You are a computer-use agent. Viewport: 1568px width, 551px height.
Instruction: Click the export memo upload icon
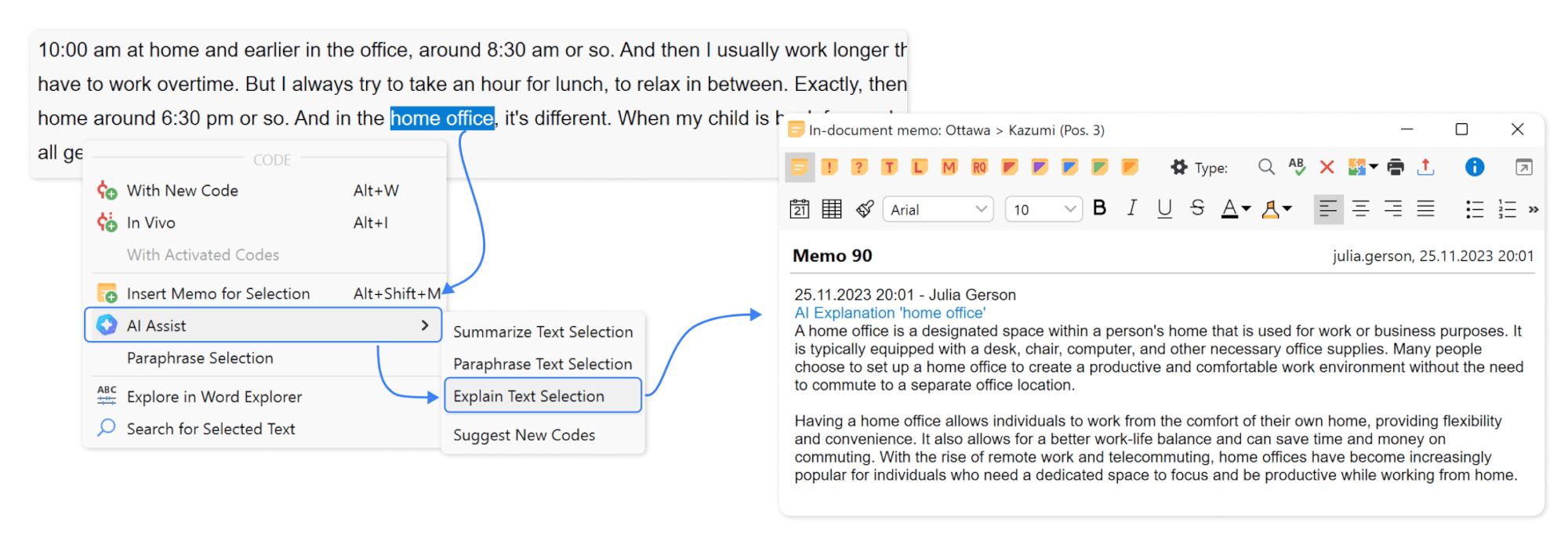[x=1426, y=167]
